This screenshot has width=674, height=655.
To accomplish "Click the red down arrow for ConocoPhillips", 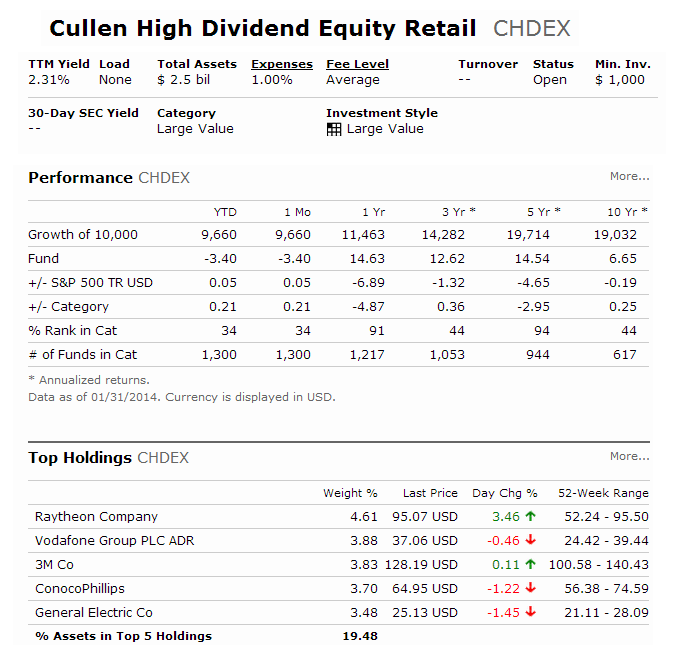I will [x=531, y=588].
